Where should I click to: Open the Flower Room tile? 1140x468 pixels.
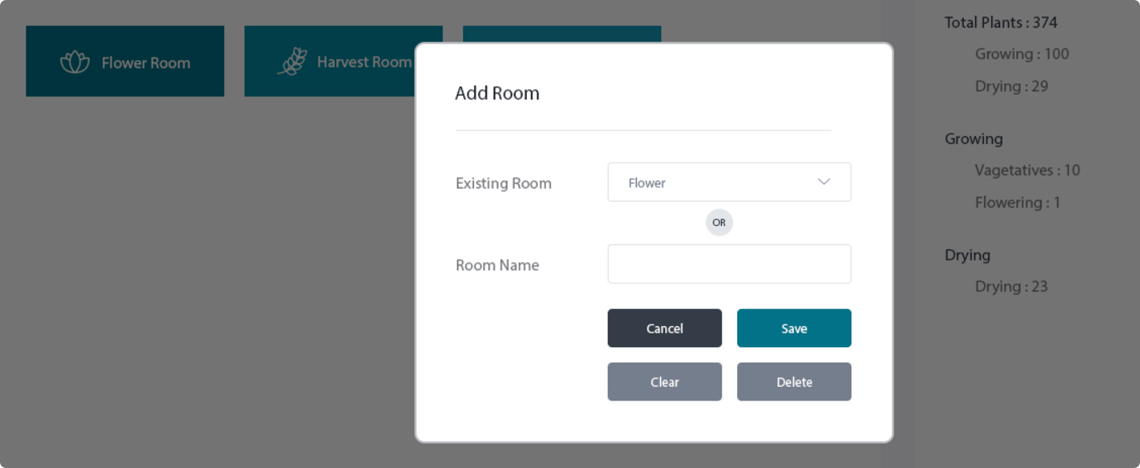coord(125,61)
